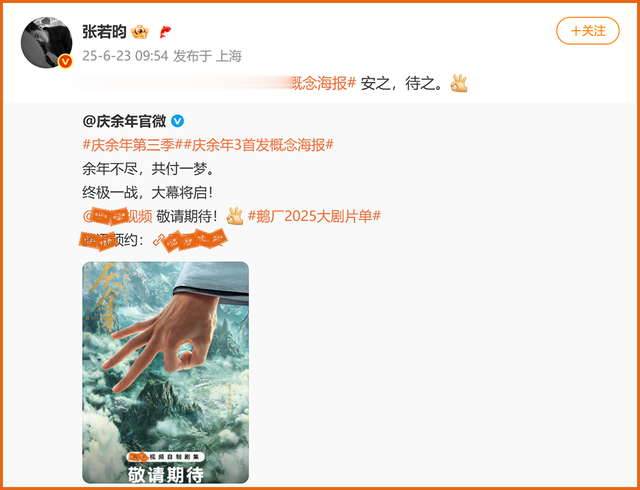Click the golden crown membership badge
Image resolution: width=640 pixels, height=490 pixels.
pos(140,32)
